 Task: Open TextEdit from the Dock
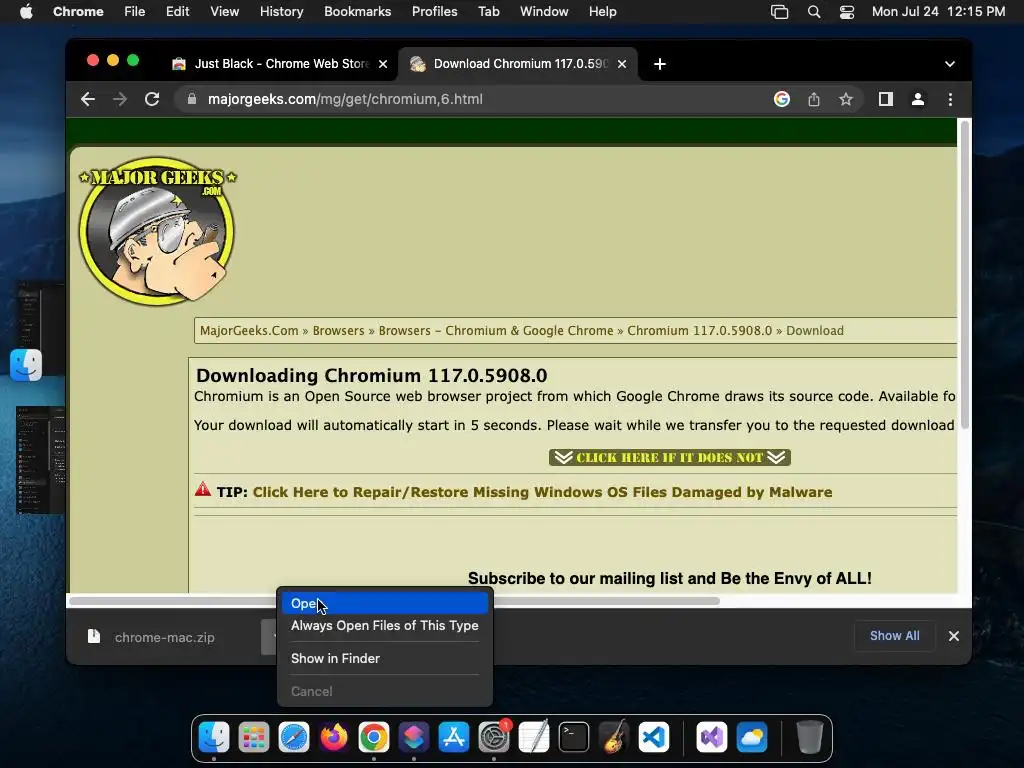[x=534, y=738]
